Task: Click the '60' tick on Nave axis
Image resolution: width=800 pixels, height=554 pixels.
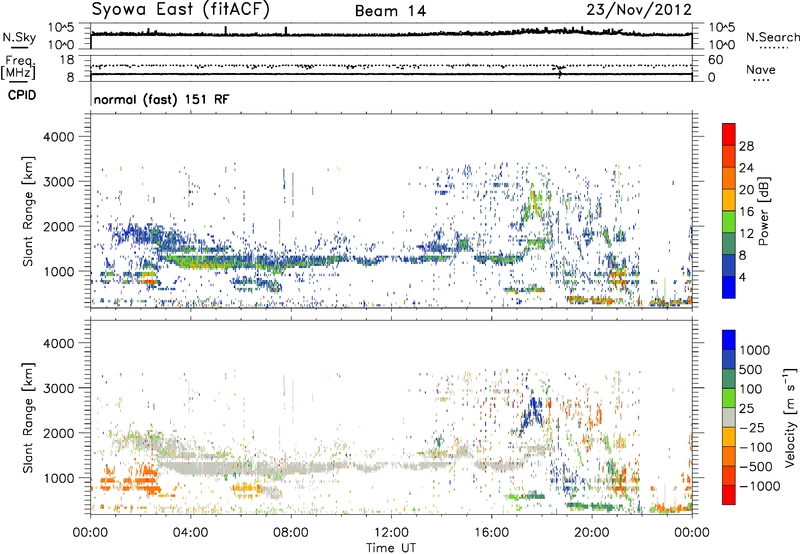Action: [x=716, y=60]
